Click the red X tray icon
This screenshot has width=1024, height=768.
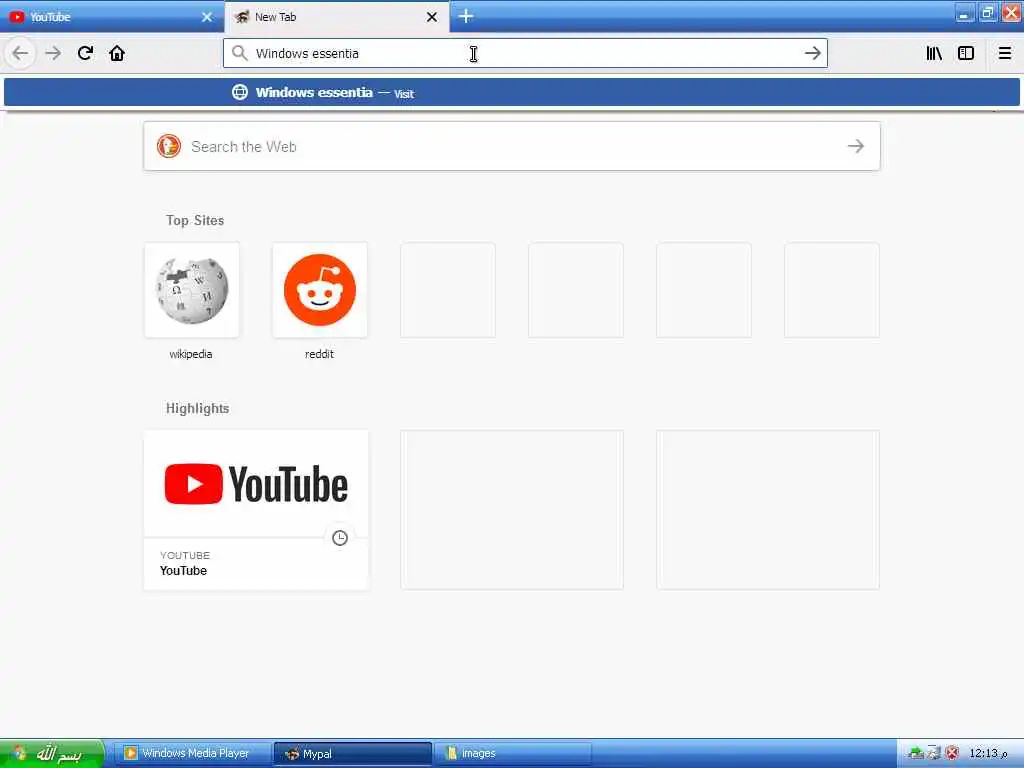tap(952, 753)
